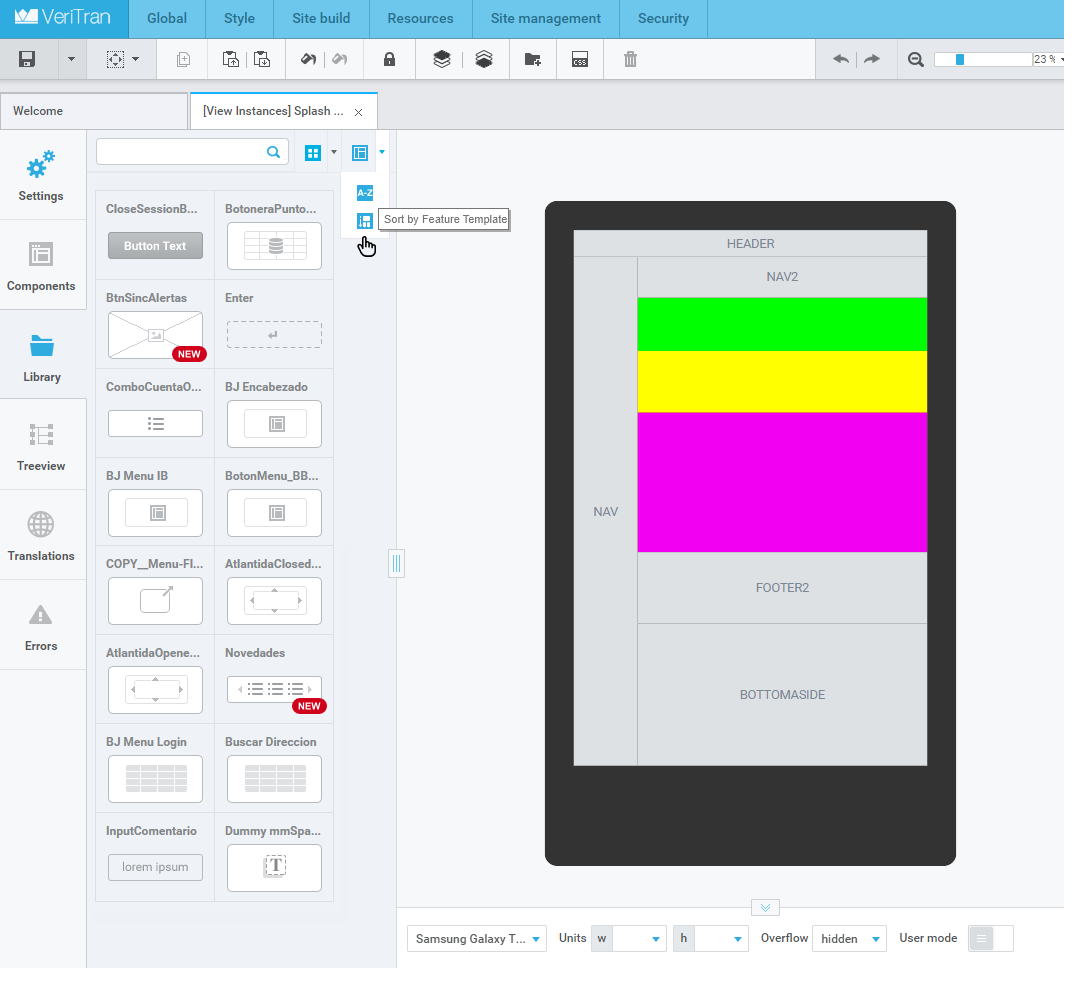The width and height of the screenshot is (1075, 1000).
Task: Click Sort by Feature Template icon
Action: [365, 221]
